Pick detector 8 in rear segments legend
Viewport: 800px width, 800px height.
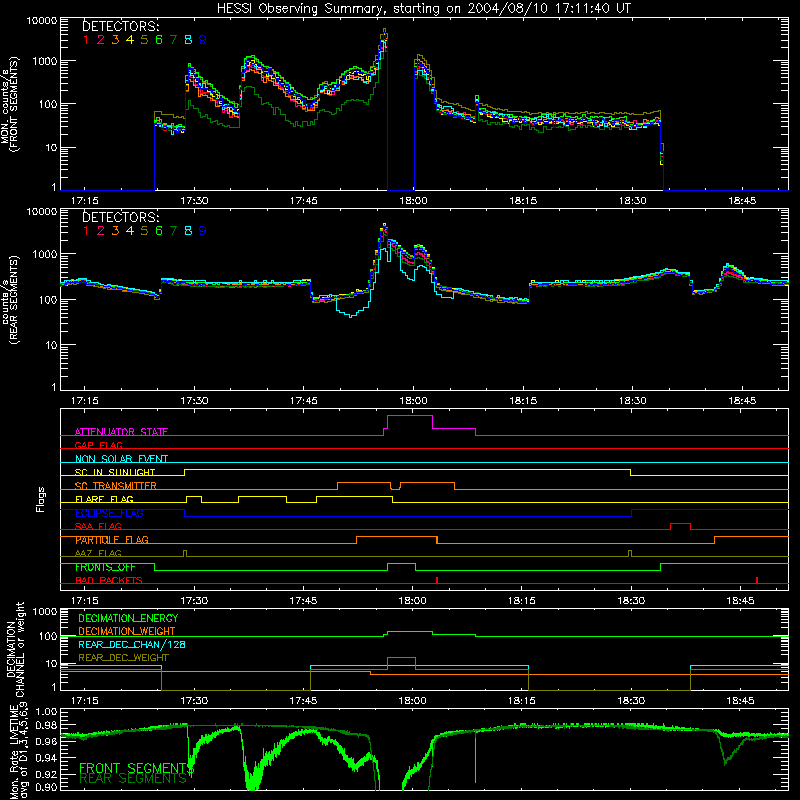pyautogui.click(x=188, y=231)
